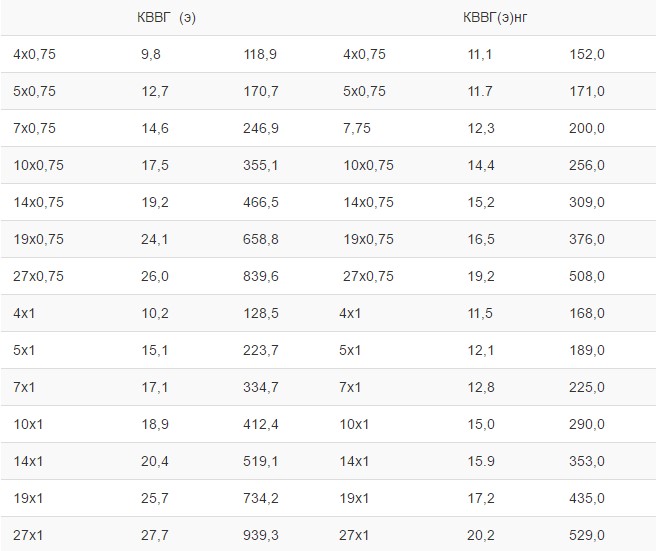Select the cell with 412,4

[261, 425]
